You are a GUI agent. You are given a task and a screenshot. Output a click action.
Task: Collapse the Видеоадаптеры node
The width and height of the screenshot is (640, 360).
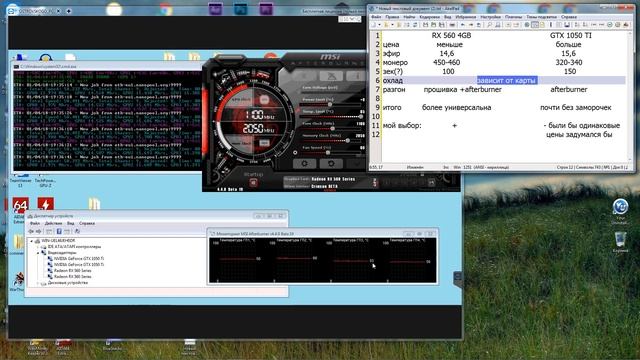38,253
